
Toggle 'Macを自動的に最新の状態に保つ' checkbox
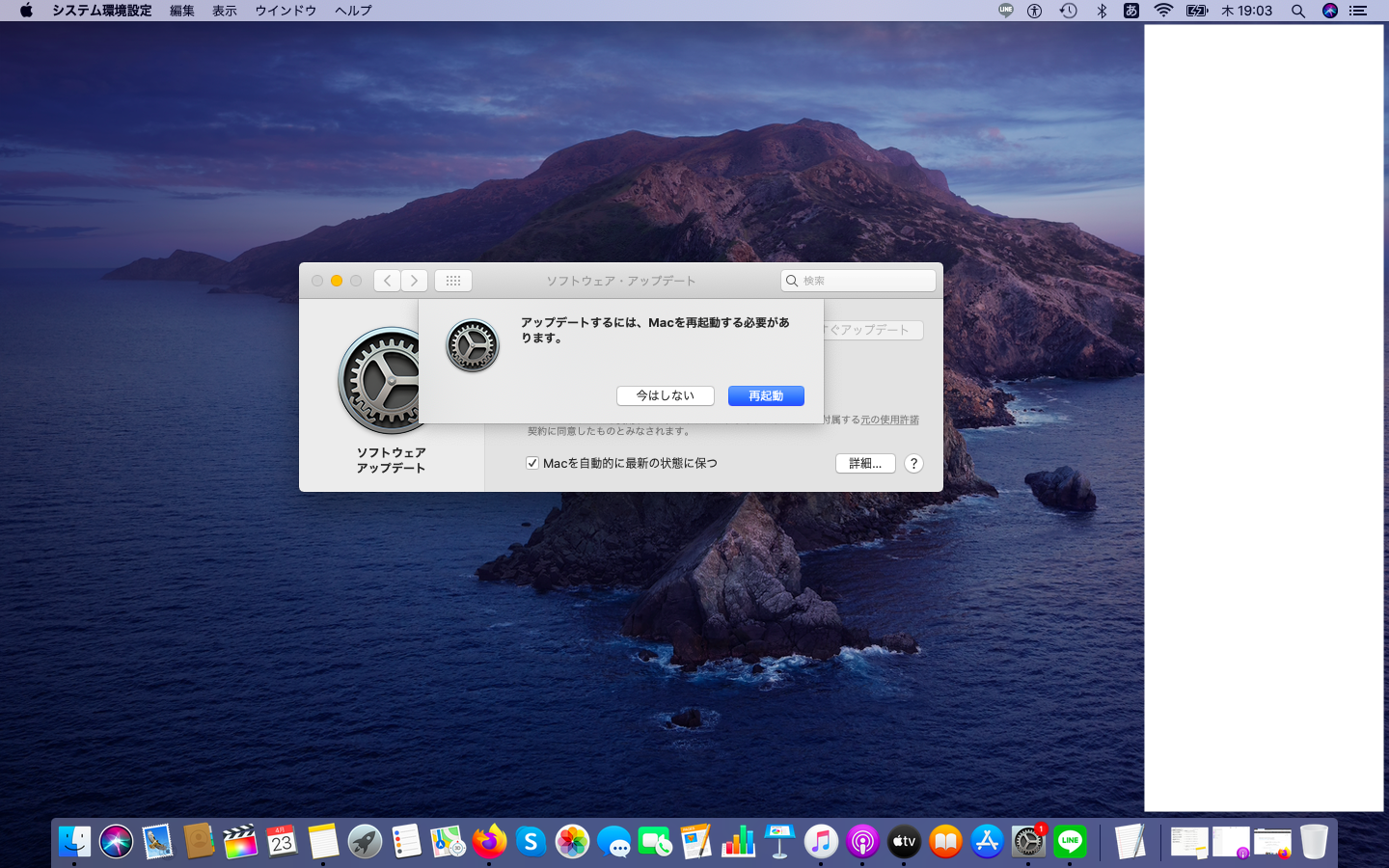(532, 463)
